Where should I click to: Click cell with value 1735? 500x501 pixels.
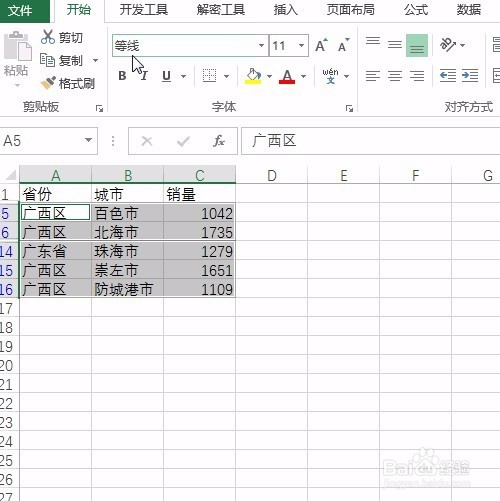[199, 232]
